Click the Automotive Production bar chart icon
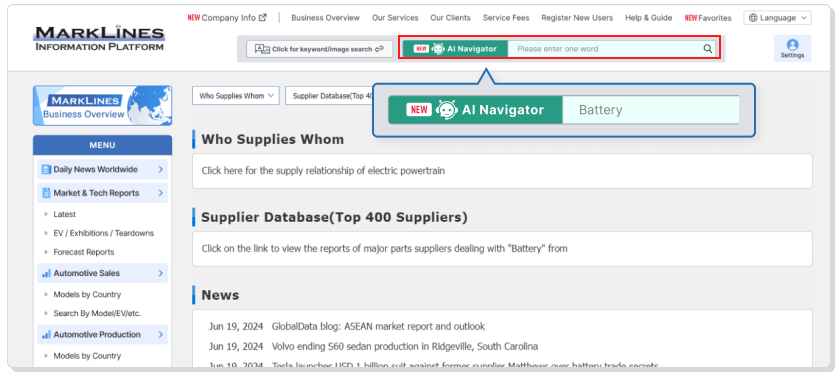This screenshot has width=840, height=385. pyautogui.click(x=47, y=335)
